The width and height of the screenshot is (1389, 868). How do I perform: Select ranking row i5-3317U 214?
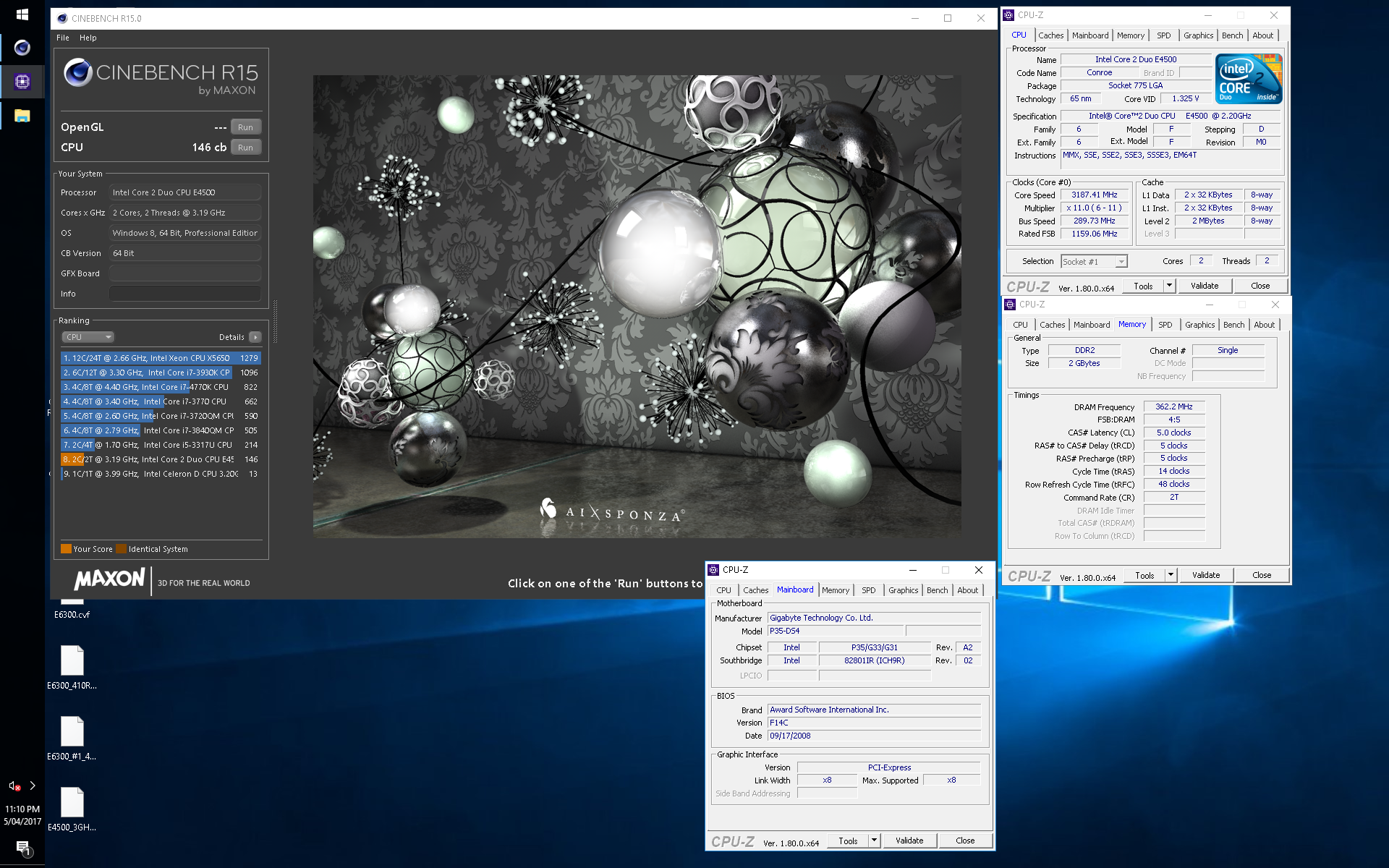161,445
